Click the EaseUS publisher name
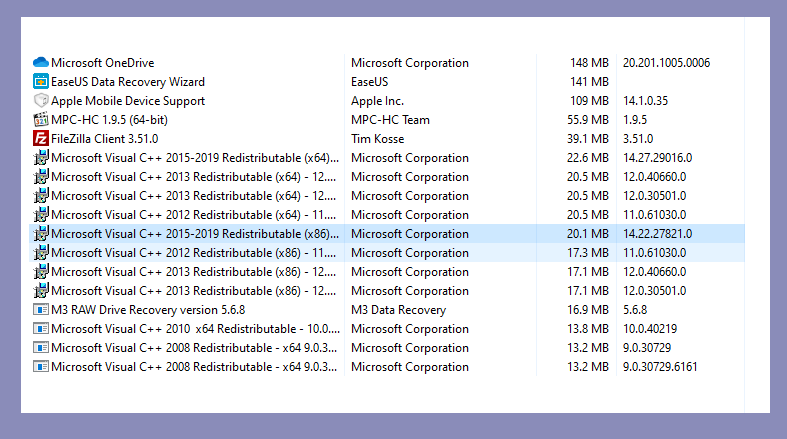The height and width of the screenshot is (439, 787). [369, 82]
